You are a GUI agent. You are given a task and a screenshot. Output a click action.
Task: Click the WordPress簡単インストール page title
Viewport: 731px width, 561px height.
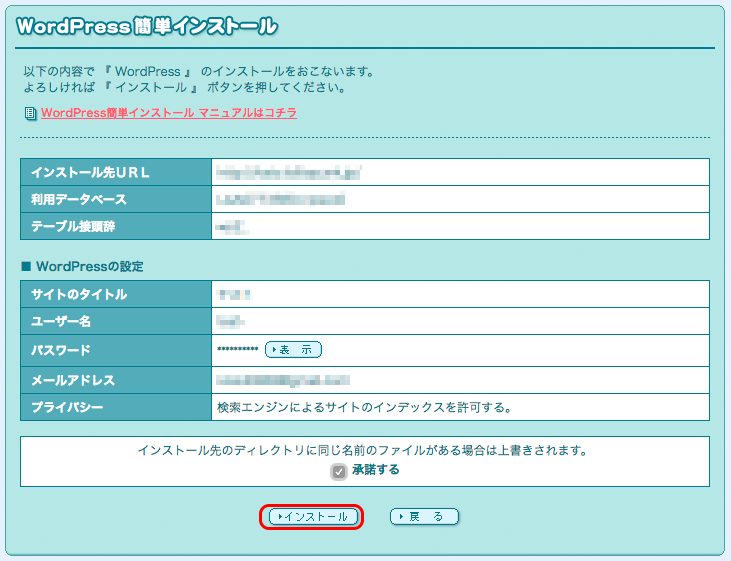tap(146, 27)
